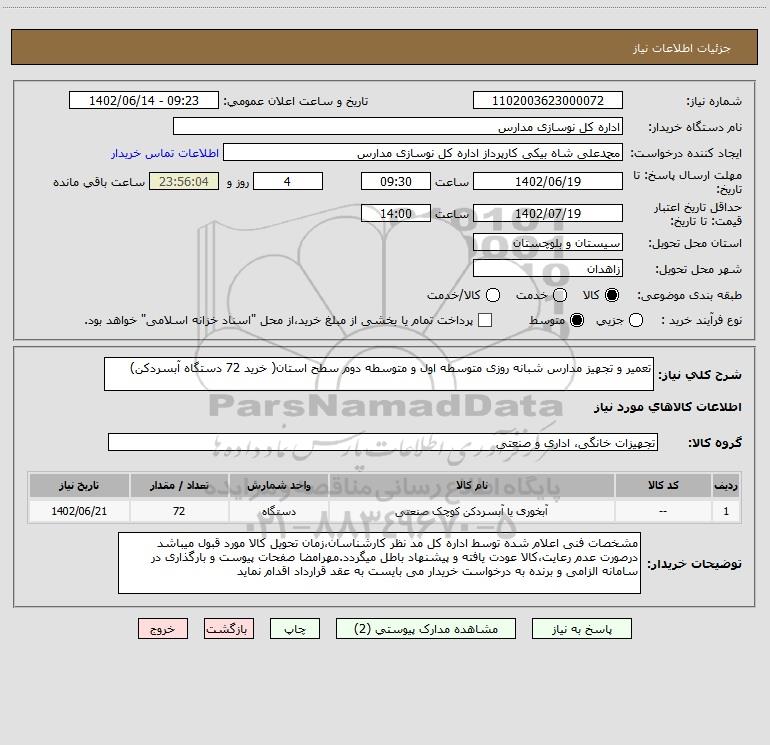Focus the شماره نیاز number field
The height and width of the screenshot is (745, 770).
548,101
